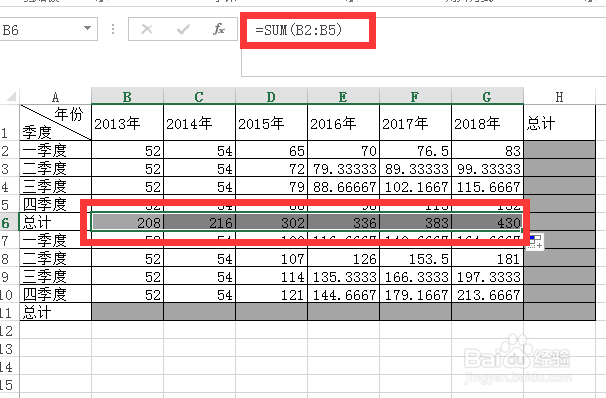Click the Cancel (X) formula bar icon
This screenshot has width=606, height=398.
pos(147,29)
